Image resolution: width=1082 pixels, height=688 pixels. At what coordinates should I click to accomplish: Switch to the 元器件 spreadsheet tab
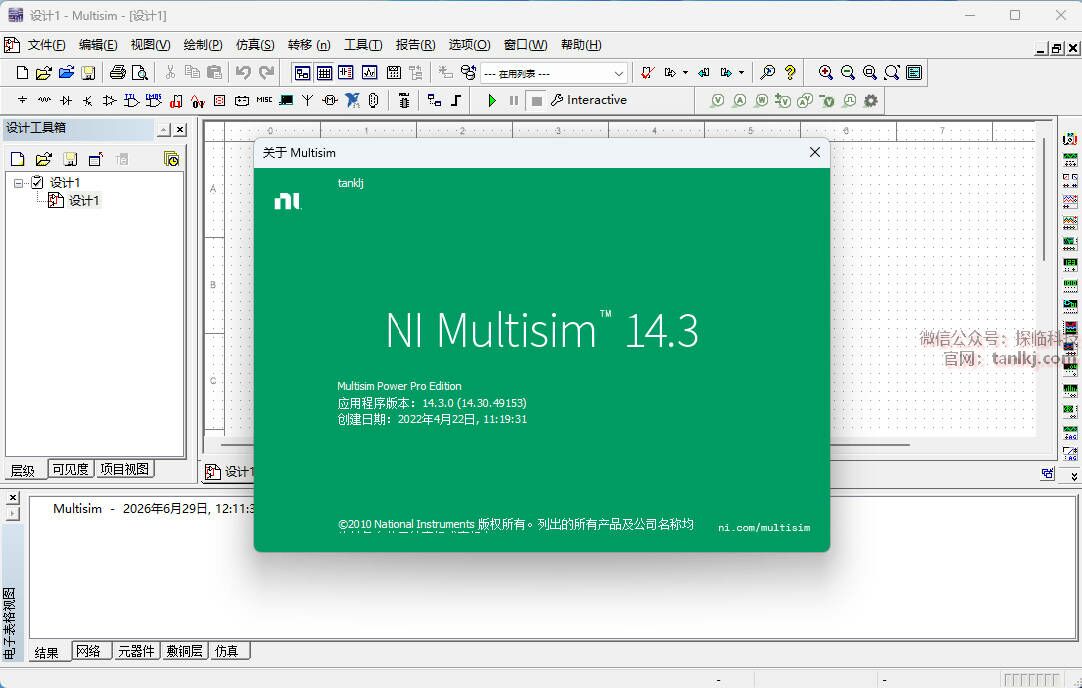click(x=136, y=651)
